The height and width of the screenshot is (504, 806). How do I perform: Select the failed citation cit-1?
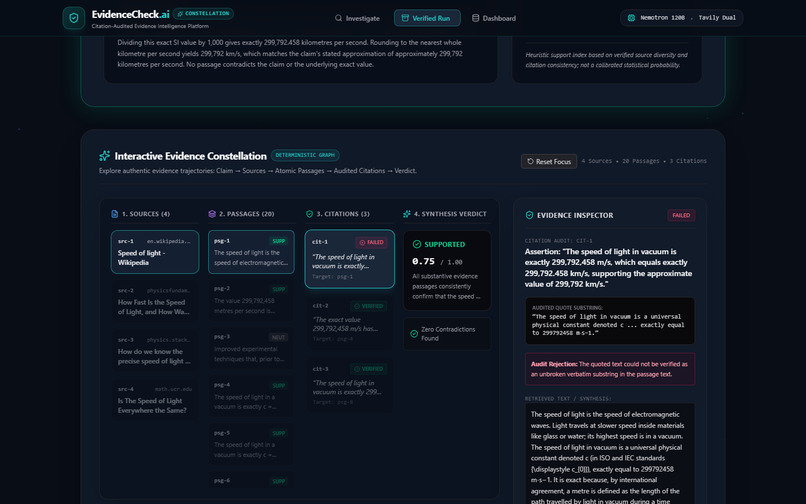[350, 259]
